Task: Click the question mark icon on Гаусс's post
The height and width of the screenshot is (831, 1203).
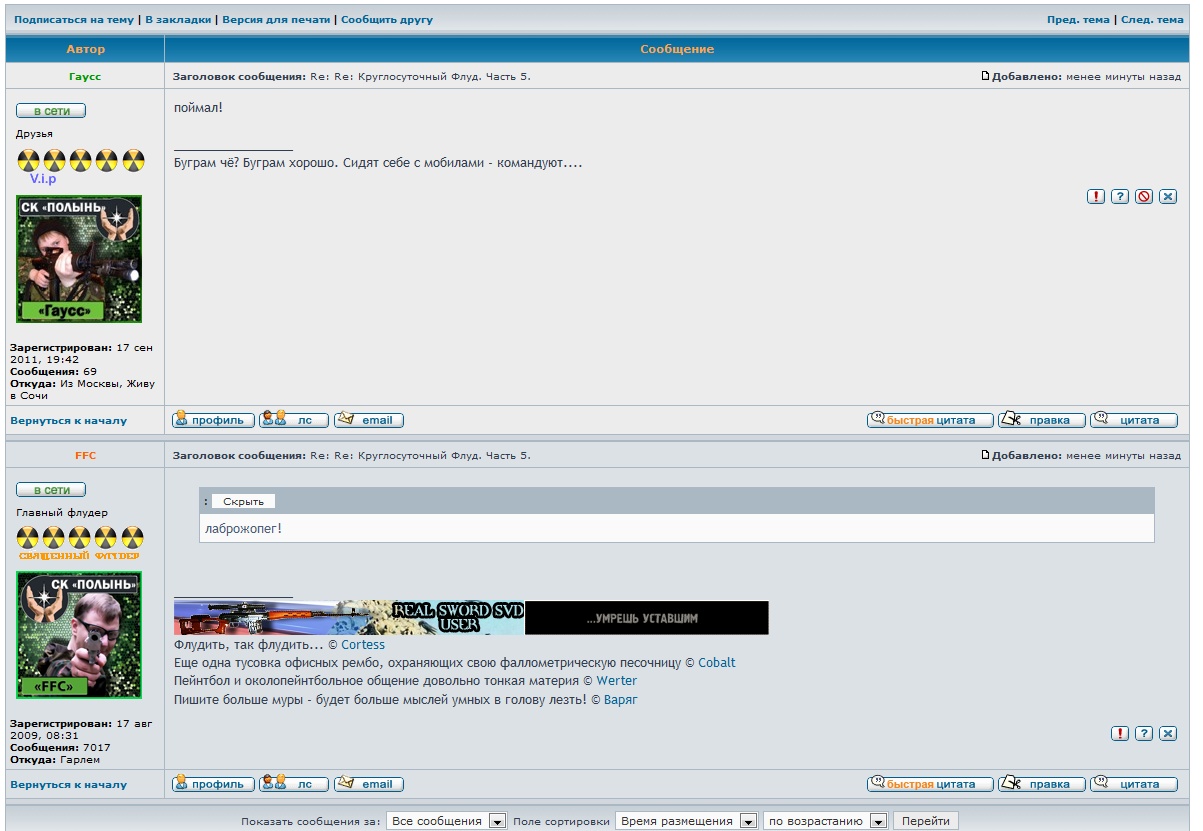Action: [1120, 197]
